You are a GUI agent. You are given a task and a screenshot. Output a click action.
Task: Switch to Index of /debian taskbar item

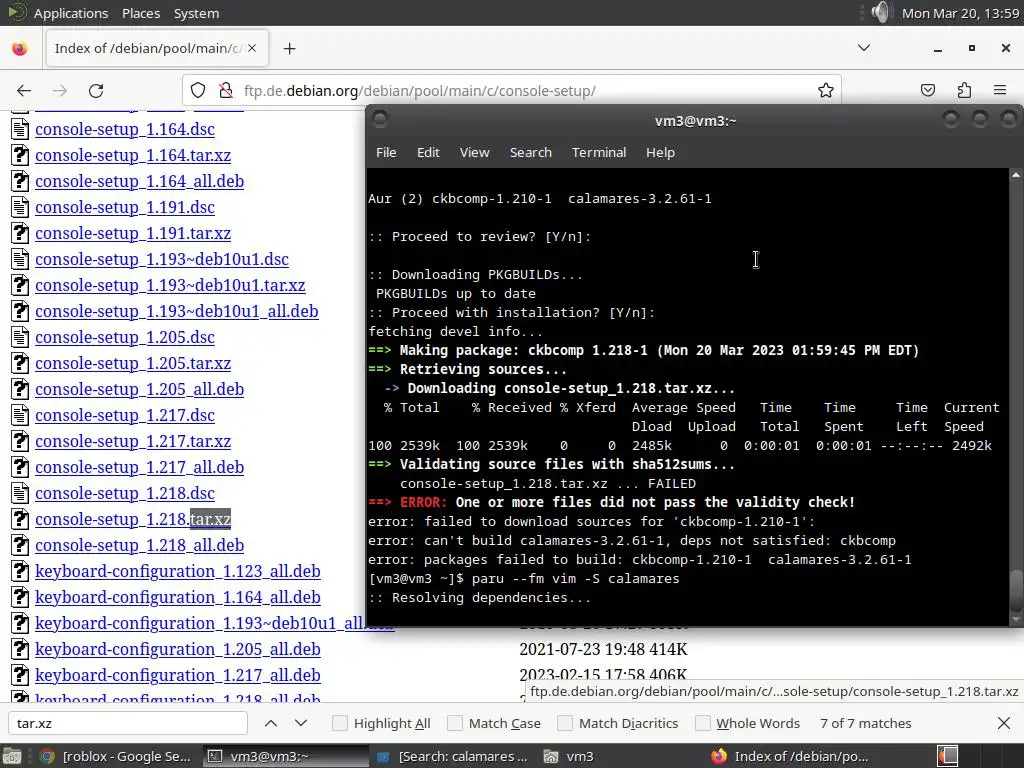(790, 756)
